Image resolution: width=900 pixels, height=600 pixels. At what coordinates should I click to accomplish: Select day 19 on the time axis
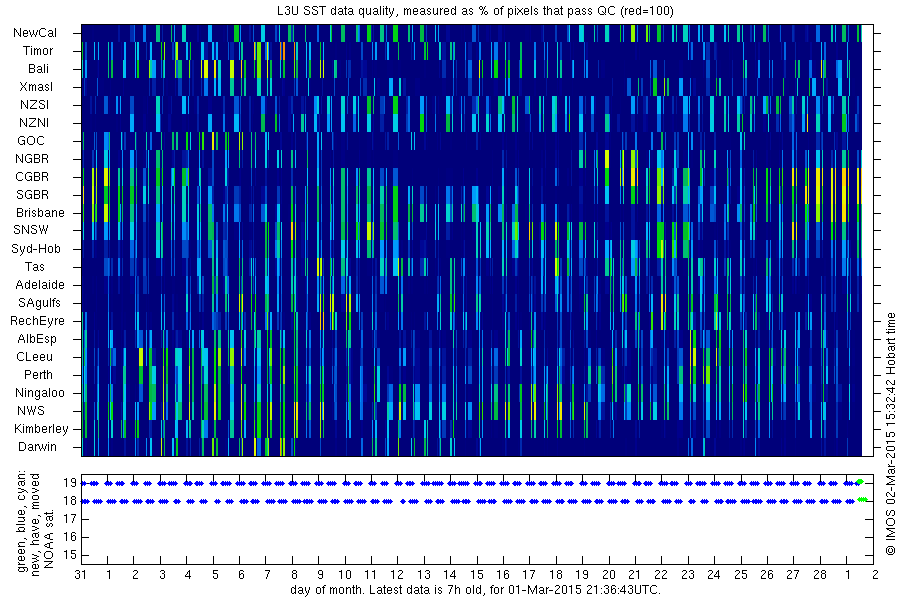582,575
